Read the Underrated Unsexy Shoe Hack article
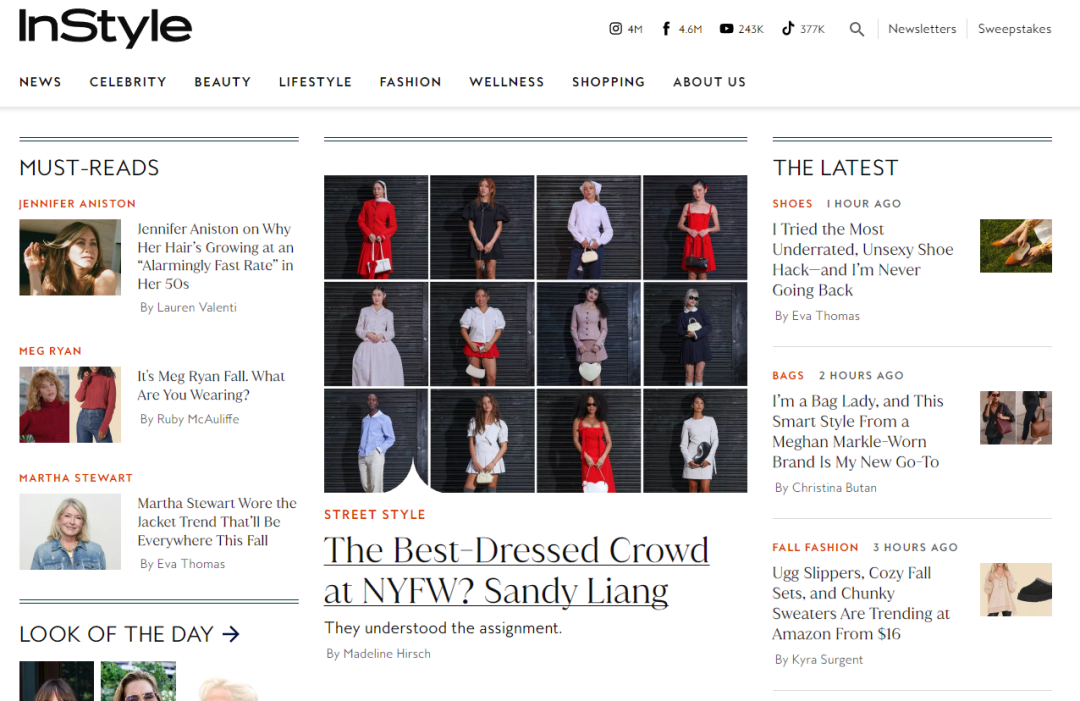The height and width of the screenshot is (701, 1080). tap(862, 260)
